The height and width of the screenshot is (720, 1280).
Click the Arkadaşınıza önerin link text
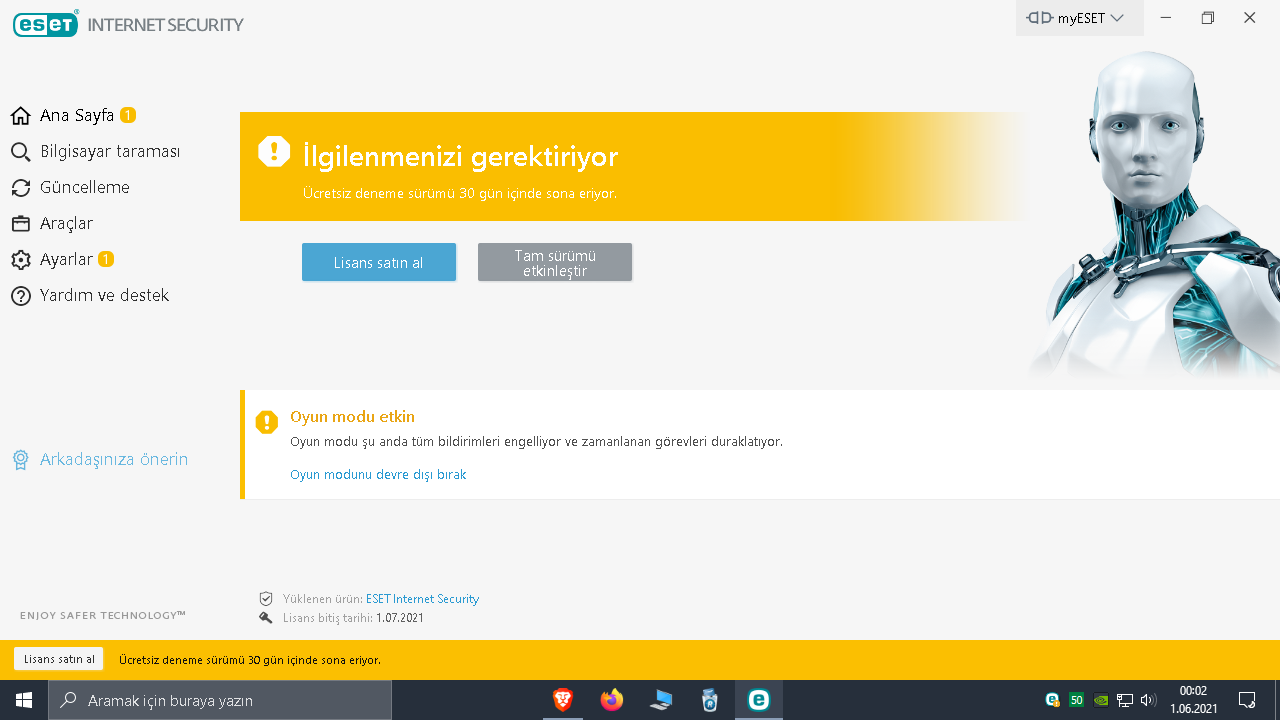(114, 460)
